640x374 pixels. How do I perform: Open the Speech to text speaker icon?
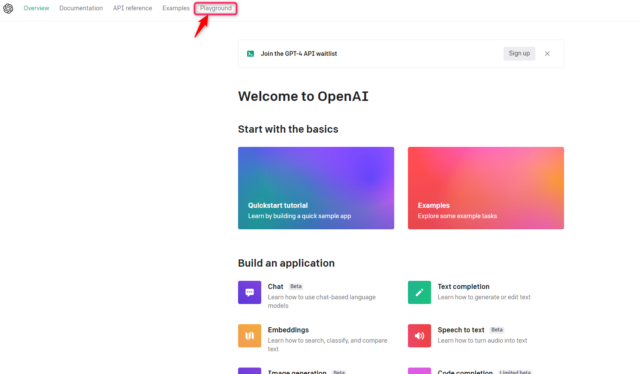point(419,336)
